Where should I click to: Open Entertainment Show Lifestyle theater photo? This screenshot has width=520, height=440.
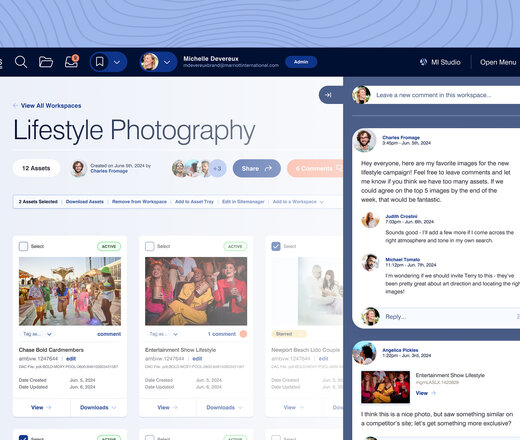196,291
